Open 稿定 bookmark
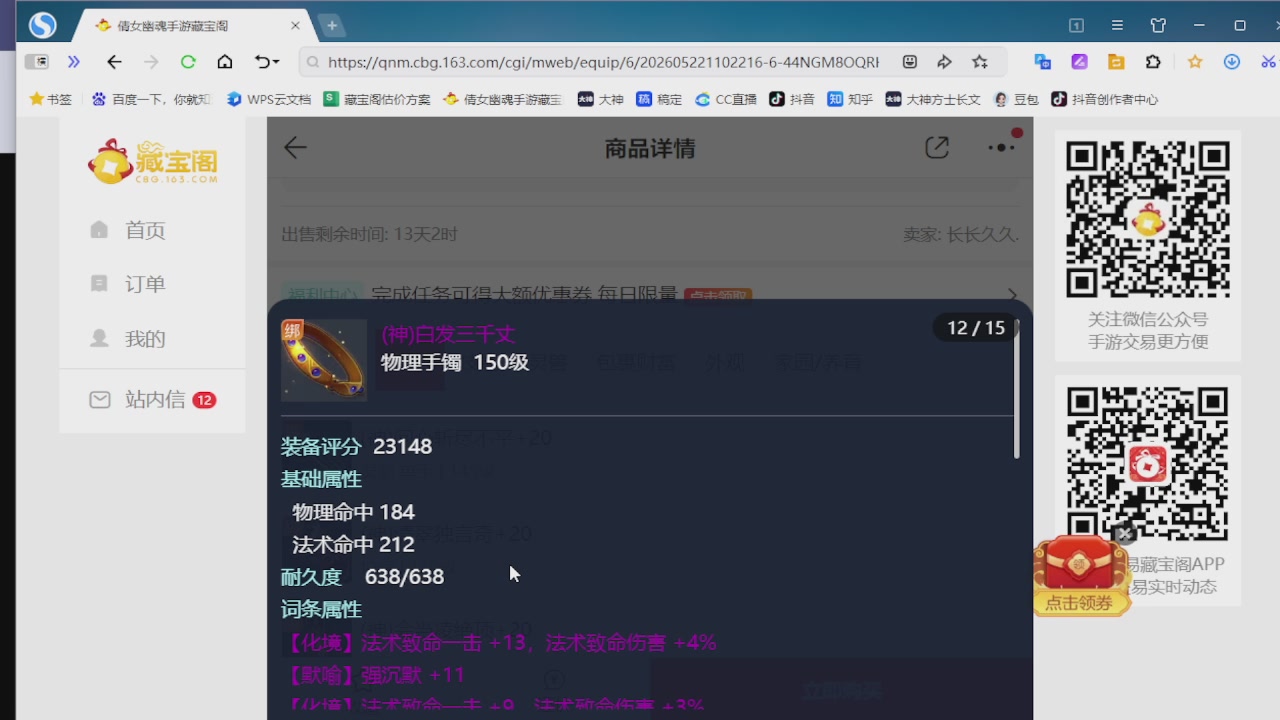Viewport: 1280px width, 720px height. [659, 99]
